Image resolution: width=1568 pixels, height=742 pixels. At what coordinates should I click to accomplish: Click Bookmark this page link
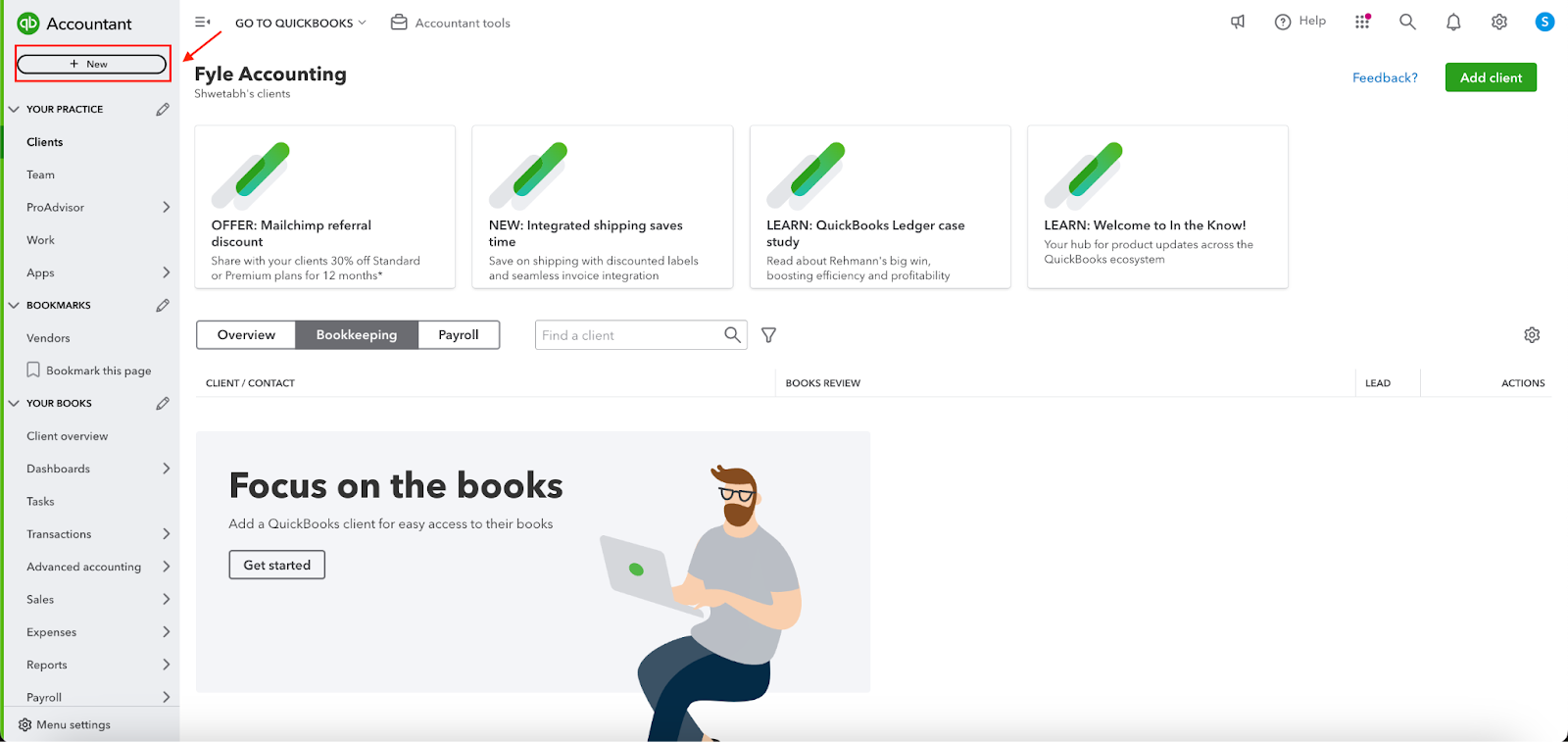(99, 371)
